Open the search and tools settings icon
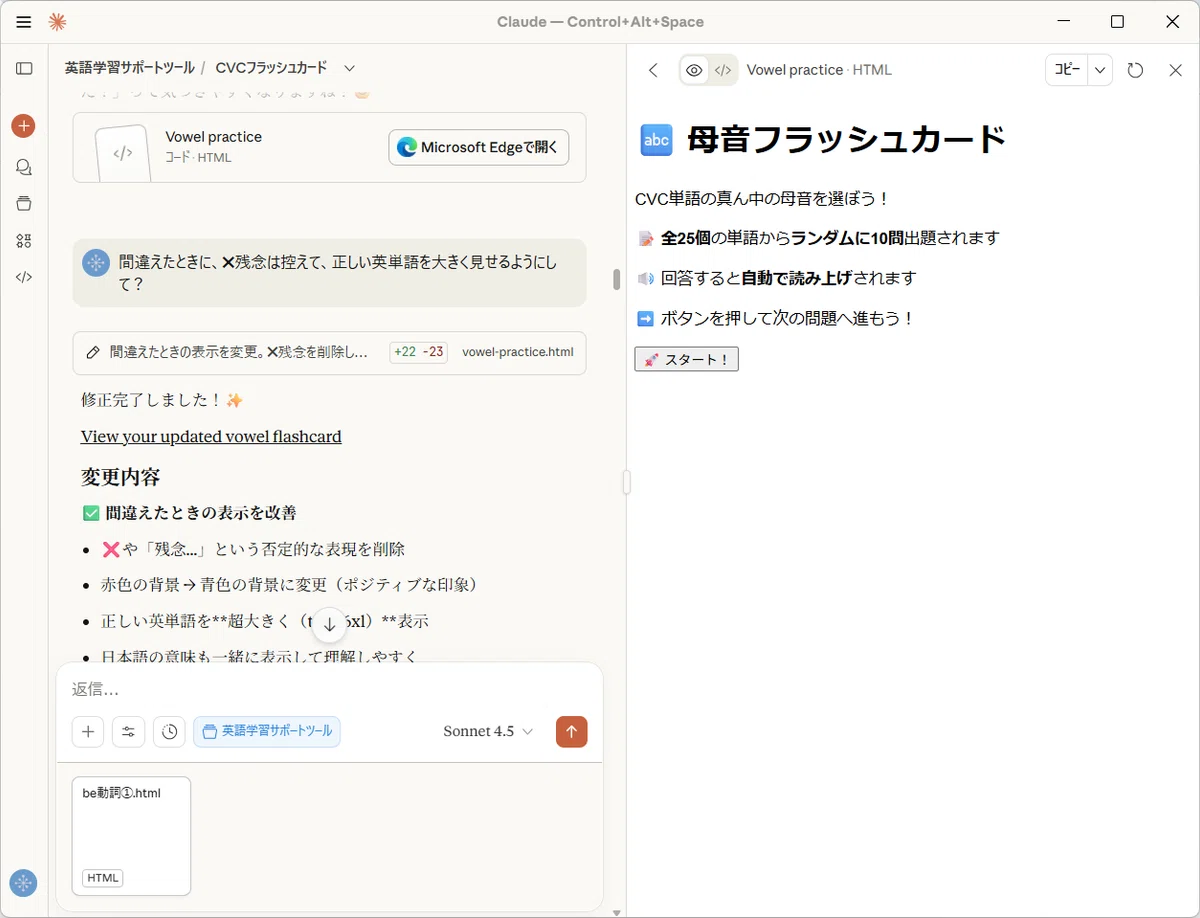The width and height of the screenshot is (1200, 918). point(128,731)
